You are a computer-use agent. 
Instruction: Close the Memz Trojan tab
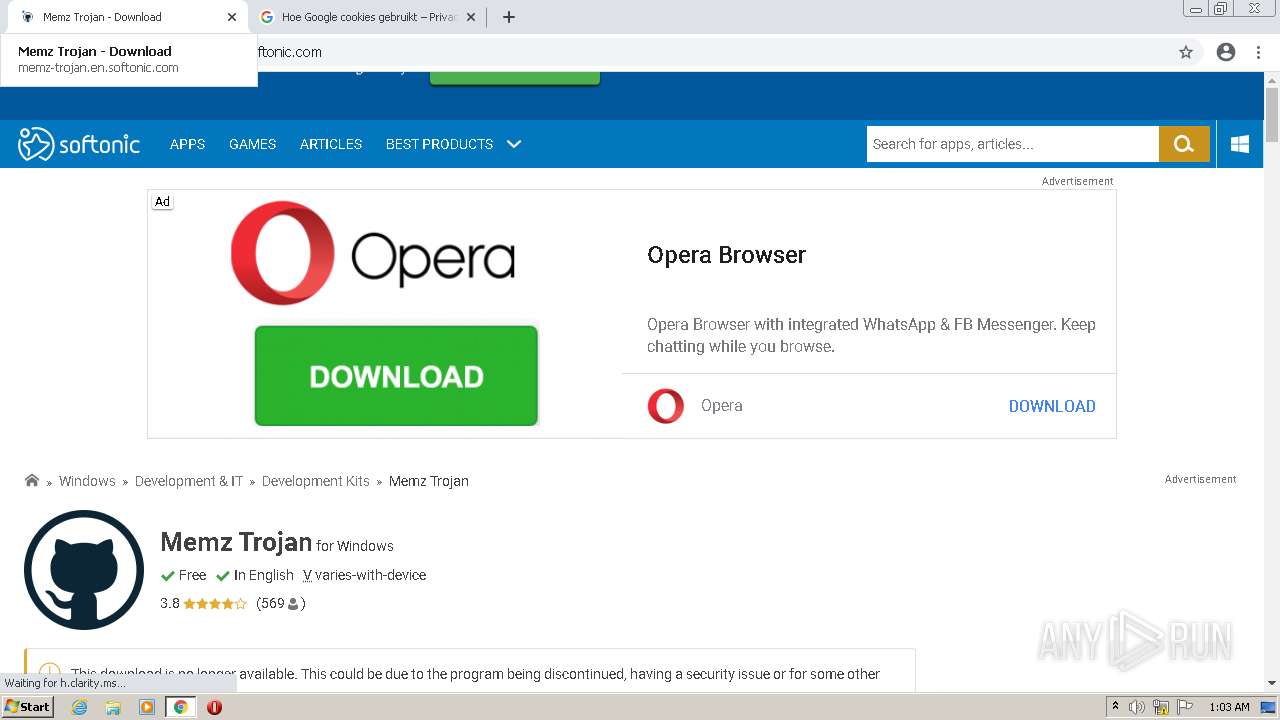[x=232, y=17]
